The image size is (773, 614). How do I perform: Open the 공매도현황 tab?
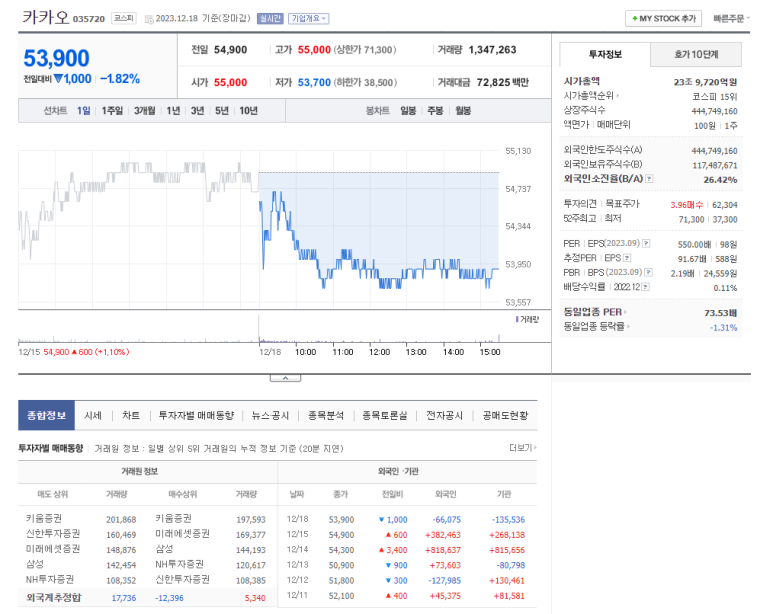(505, 415)
